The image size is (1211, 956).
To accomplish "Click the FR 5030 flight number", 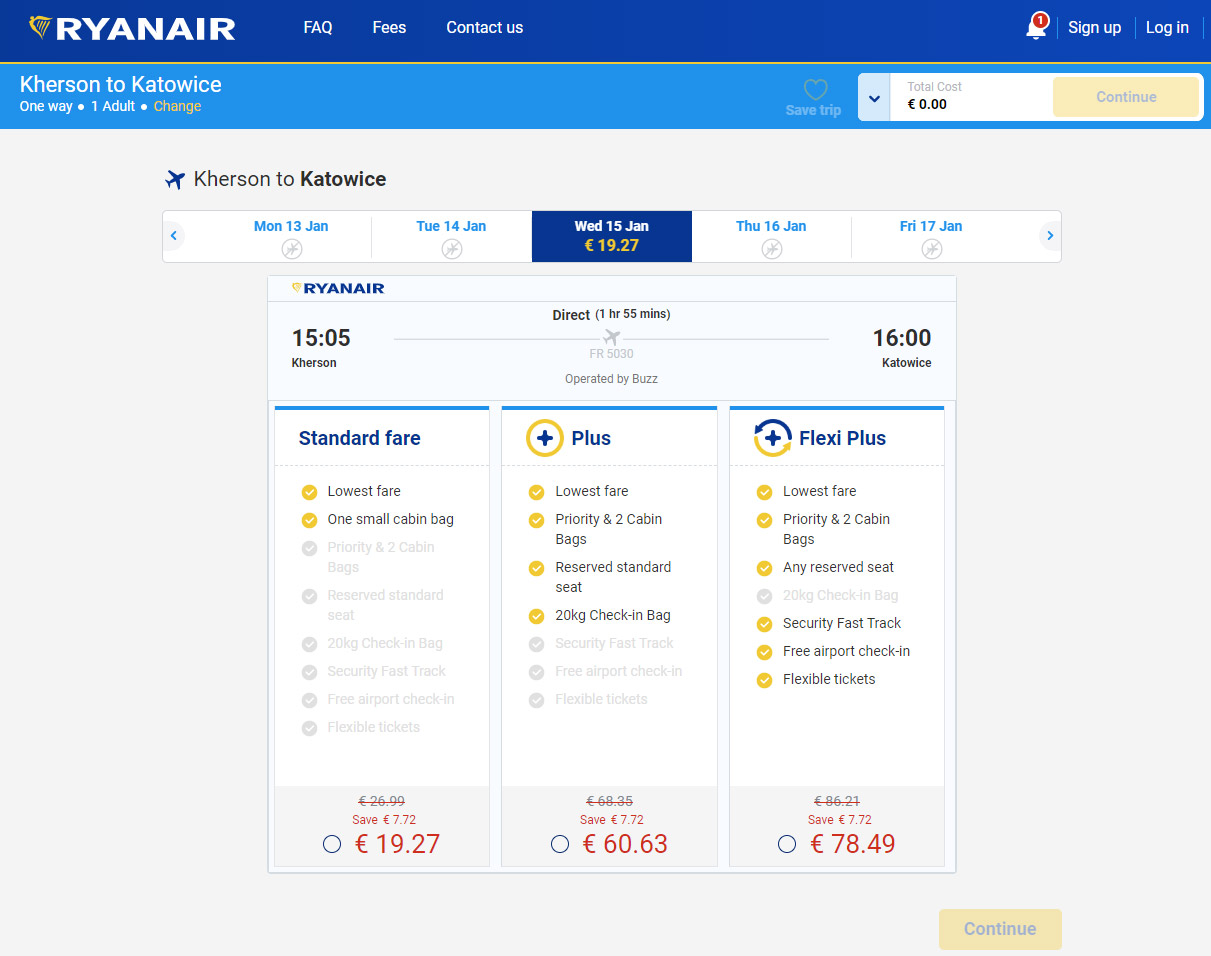I will pyautogui.click(x=611, y=354).
